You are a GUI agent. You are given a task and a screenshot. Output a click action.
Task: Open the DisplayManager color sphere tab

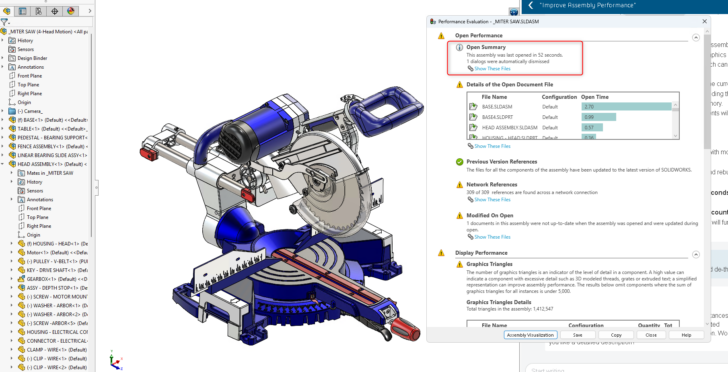pyautogui.click(x=71, y=11)
